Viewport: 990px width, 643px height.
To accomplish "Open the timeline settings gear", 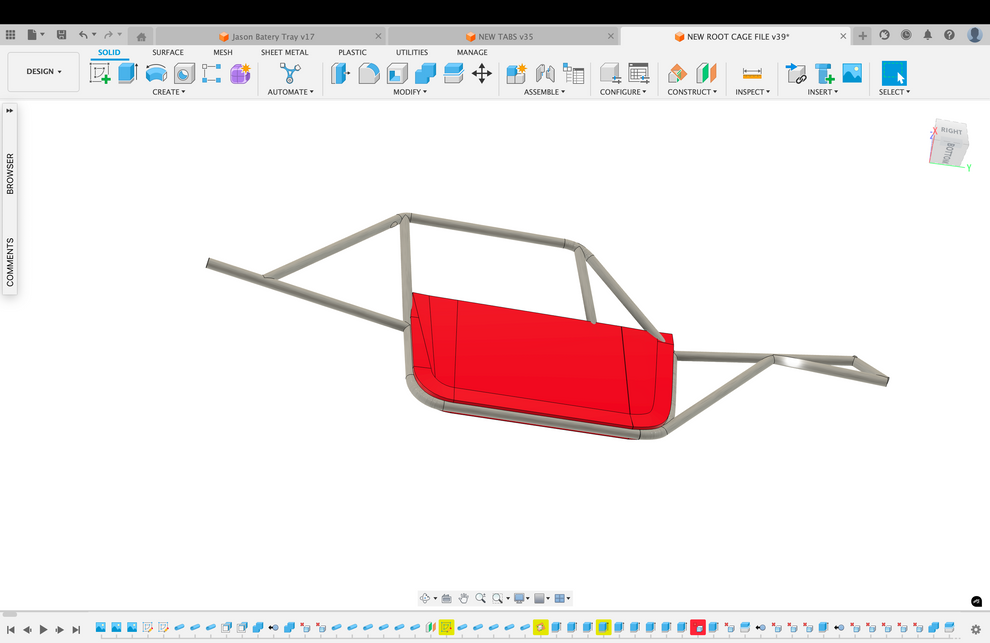I will pos(977,629).
